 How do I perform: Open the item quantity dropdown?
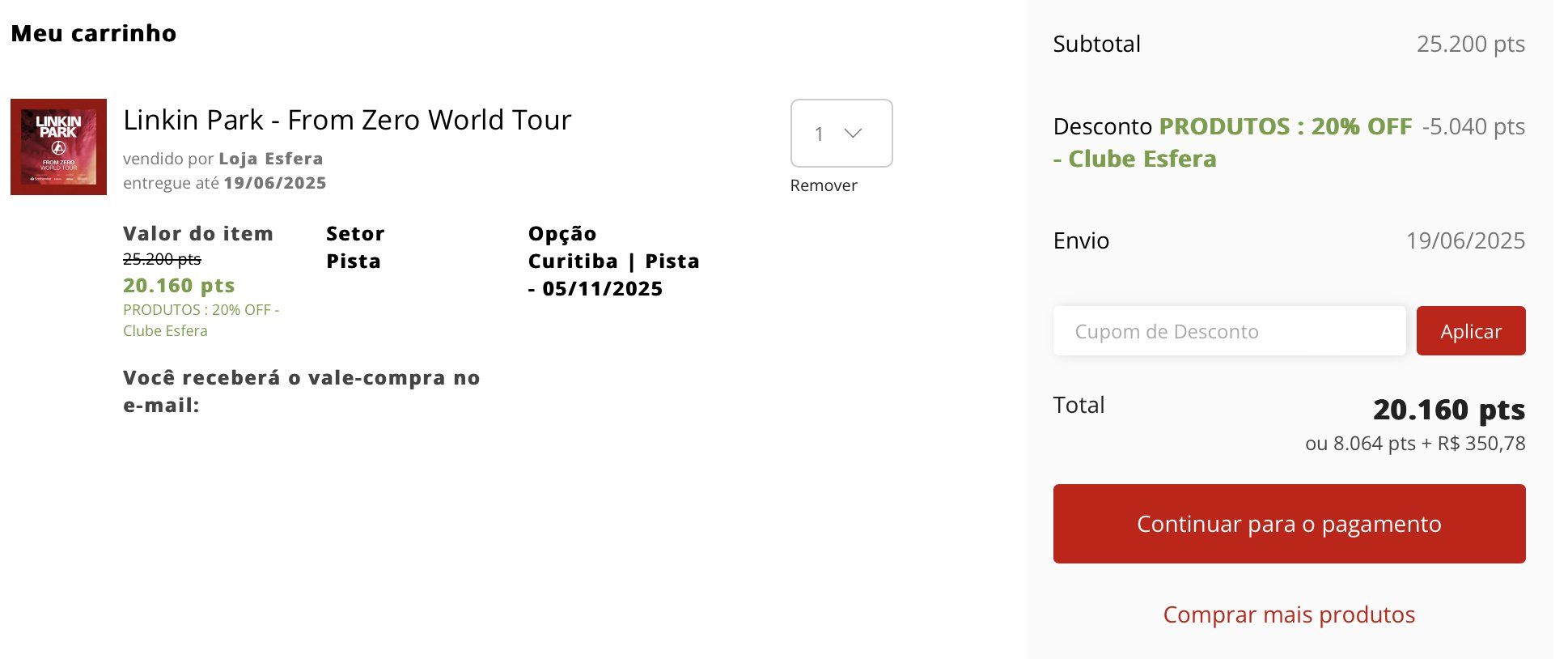[841, 134]
